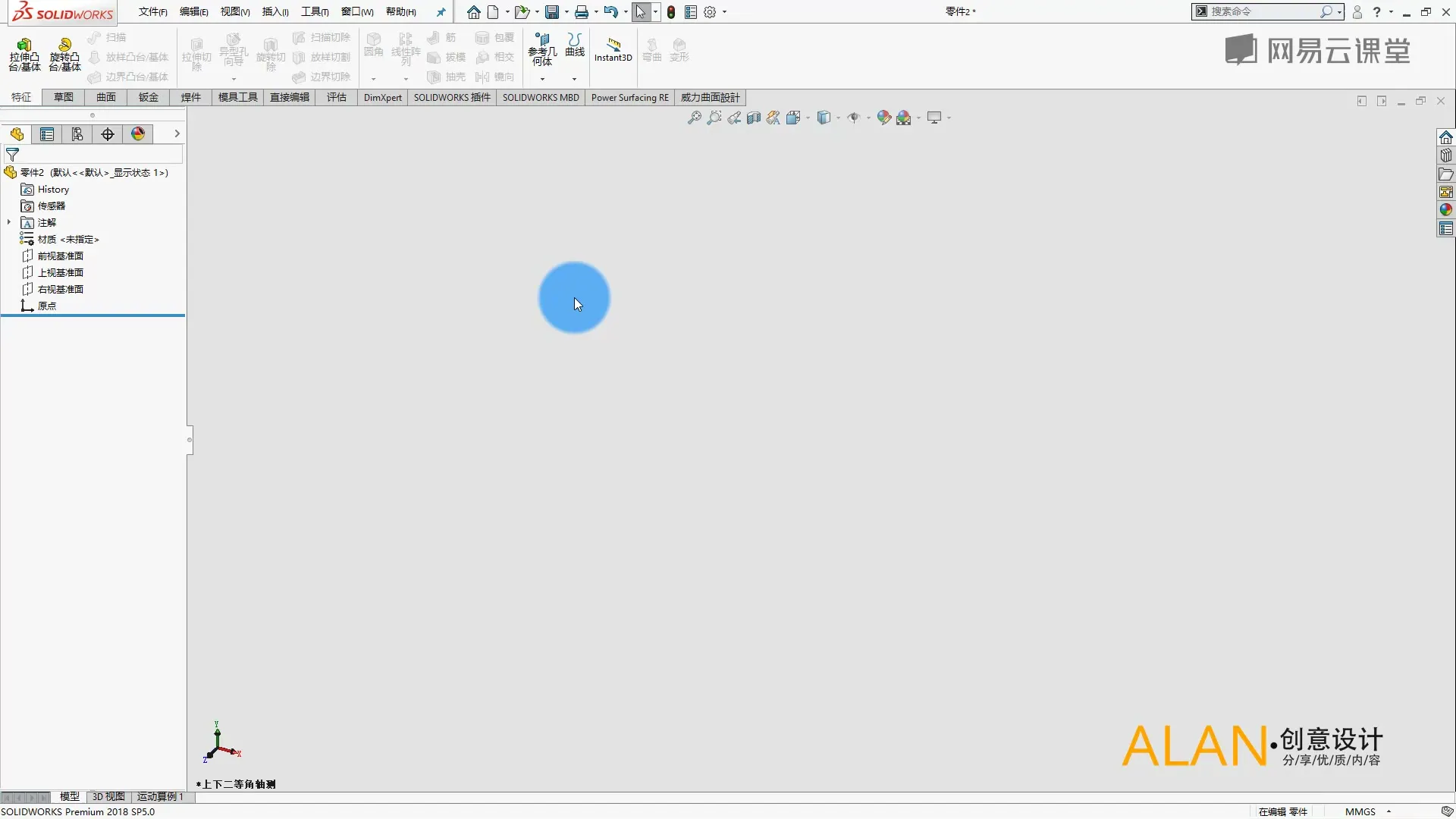This screenshot has width=1456, height=819.
Task: Click the Edit Appearance icon in view toolbar
Action: click(x=883, y=118)
